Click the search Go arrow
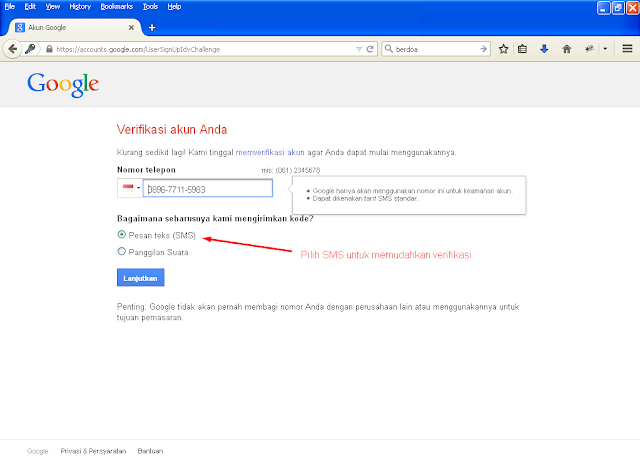 pos(483,49)
